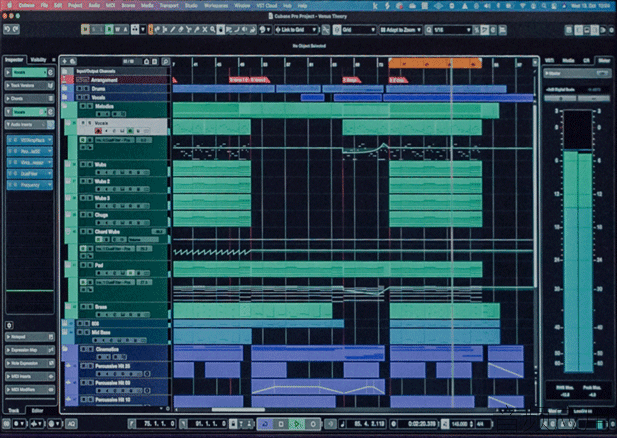617x438 pixels.
Task: Click the Stop button in transport
Action: click(x=281, y=424)
